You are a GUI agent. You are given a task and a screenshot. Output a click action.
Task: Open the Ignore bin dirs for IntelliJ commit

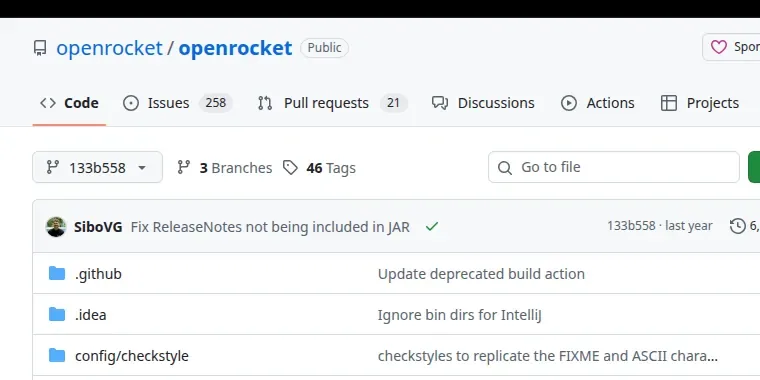(x=459, y=315)
